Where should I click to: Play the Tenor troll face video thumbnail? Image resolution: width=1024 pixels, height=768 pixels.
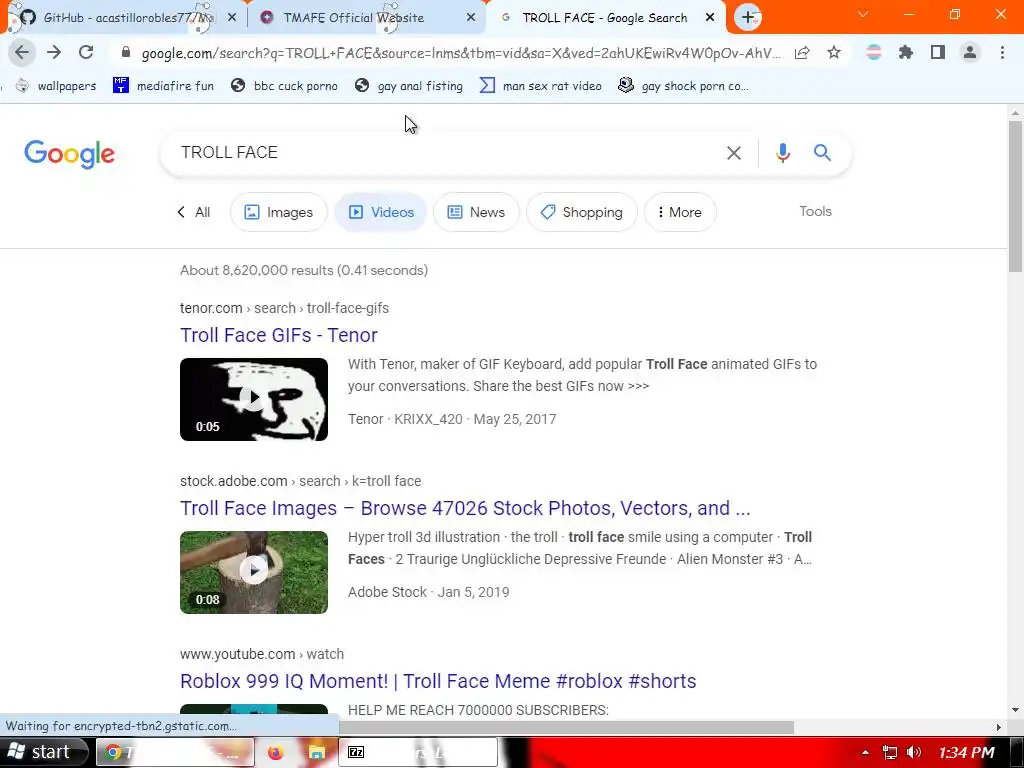(x=254, y=399)
